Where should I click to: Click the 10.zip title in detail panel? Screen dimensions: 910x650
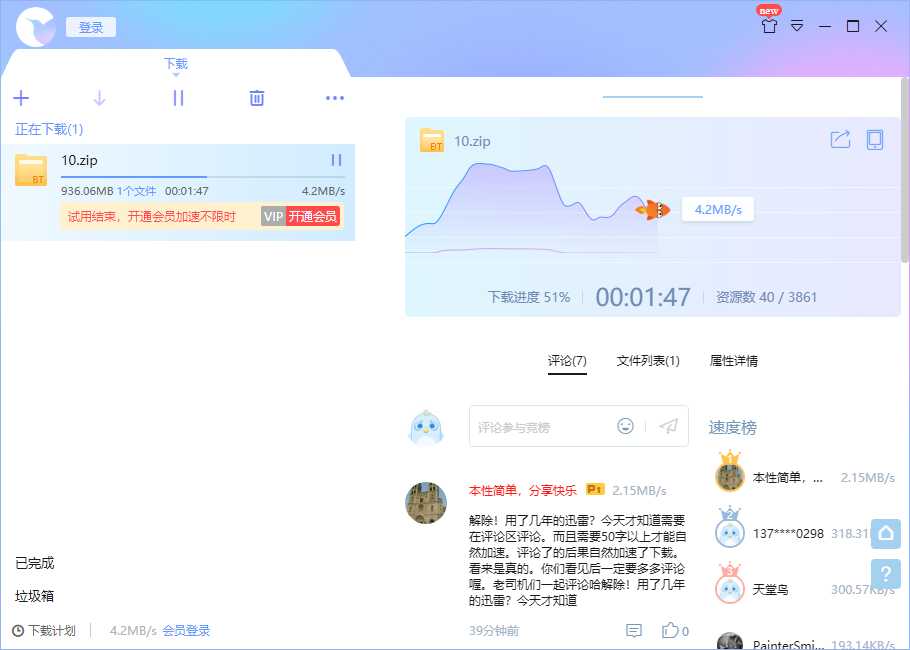[472, 141]
